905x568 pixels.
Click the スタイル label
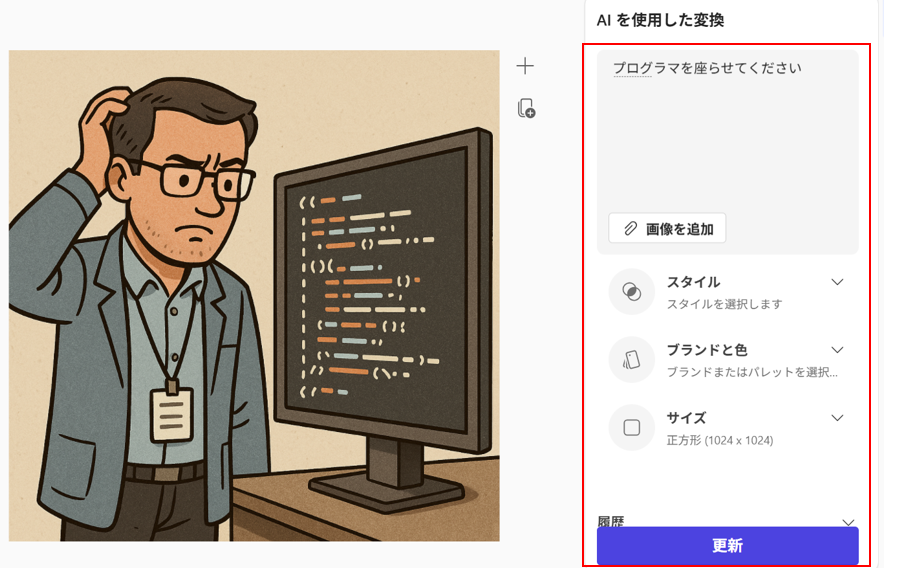coord(693,282)
